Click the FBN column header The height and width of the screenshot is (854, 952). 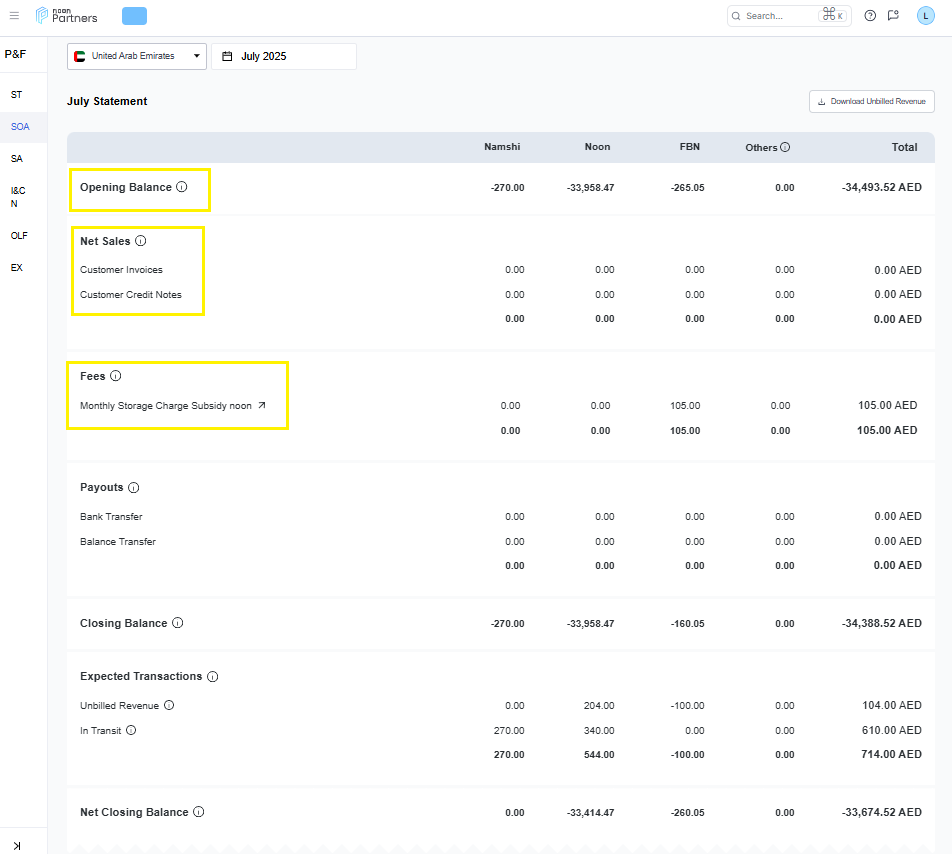point(690,147)
